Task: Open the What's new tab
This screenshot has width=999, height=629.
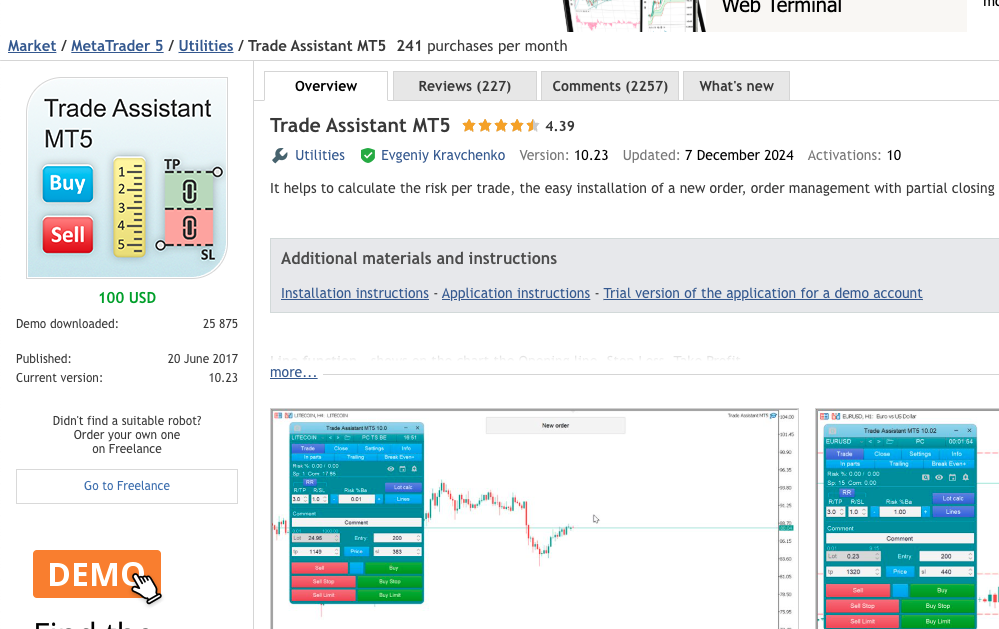Action: point(736,86)
